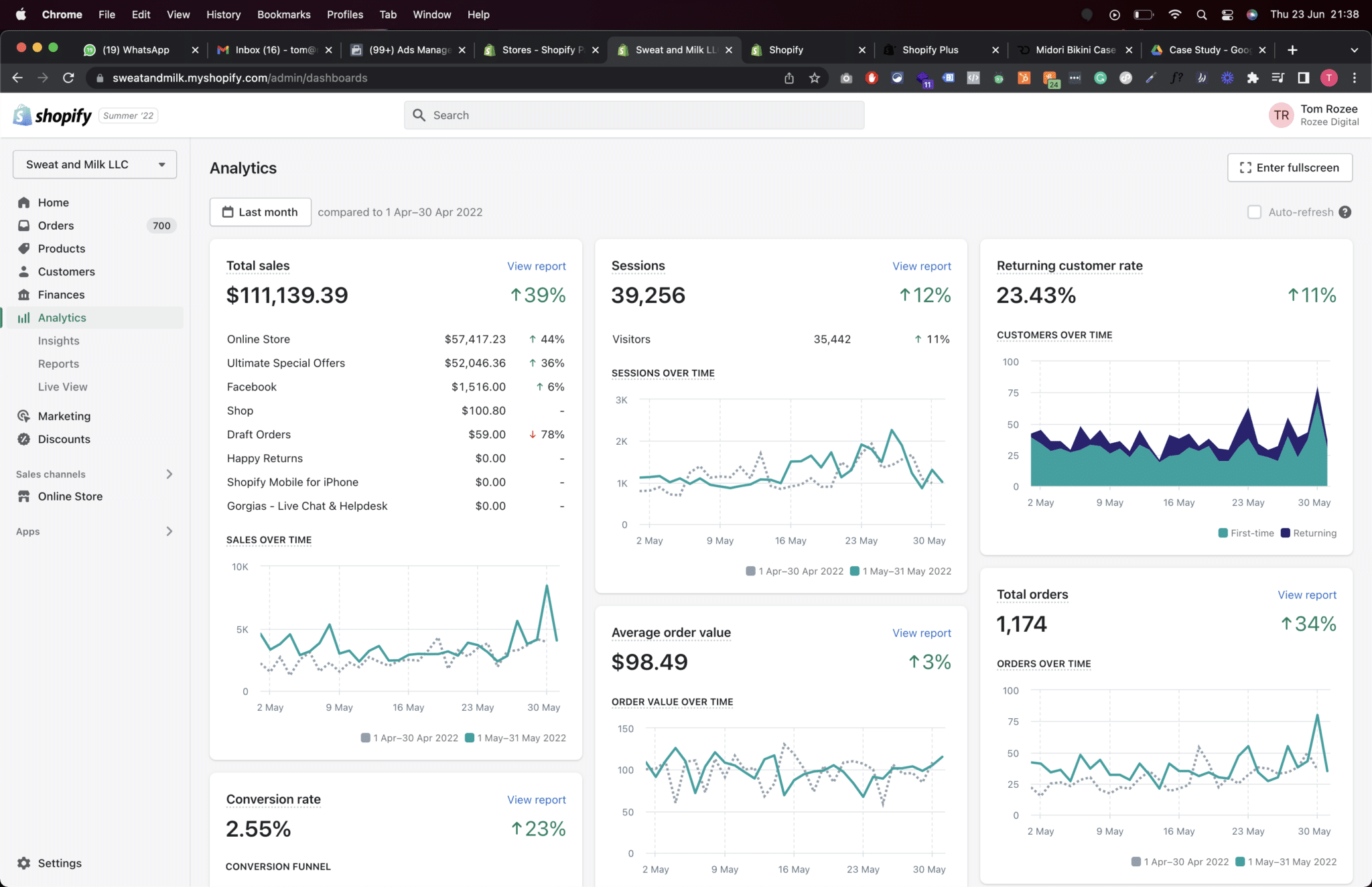Expand the Apps section chevron
The image size is (1372, 887).
(x=169, y=531)
